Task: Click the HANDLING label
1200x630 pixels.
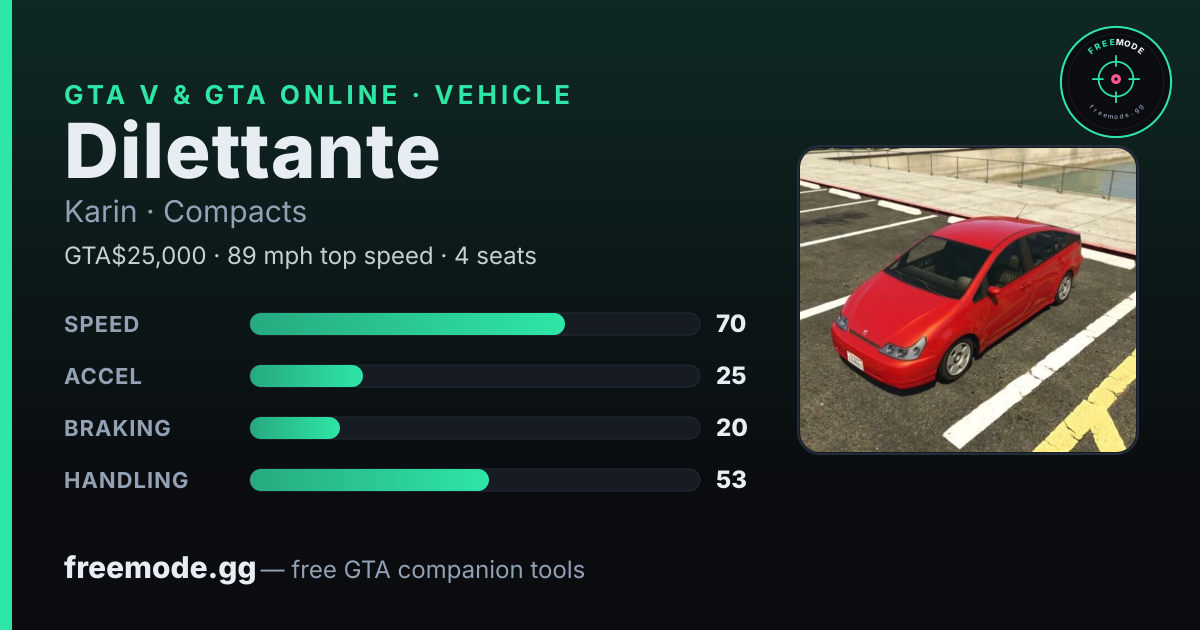Action: pos(126,480)
